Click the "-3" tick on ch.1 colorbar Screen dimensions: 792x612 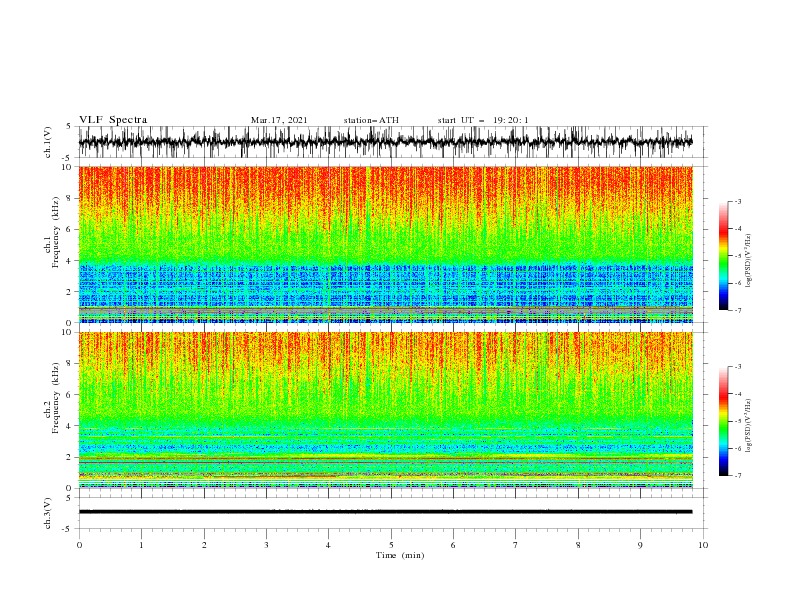pos(738,201)
